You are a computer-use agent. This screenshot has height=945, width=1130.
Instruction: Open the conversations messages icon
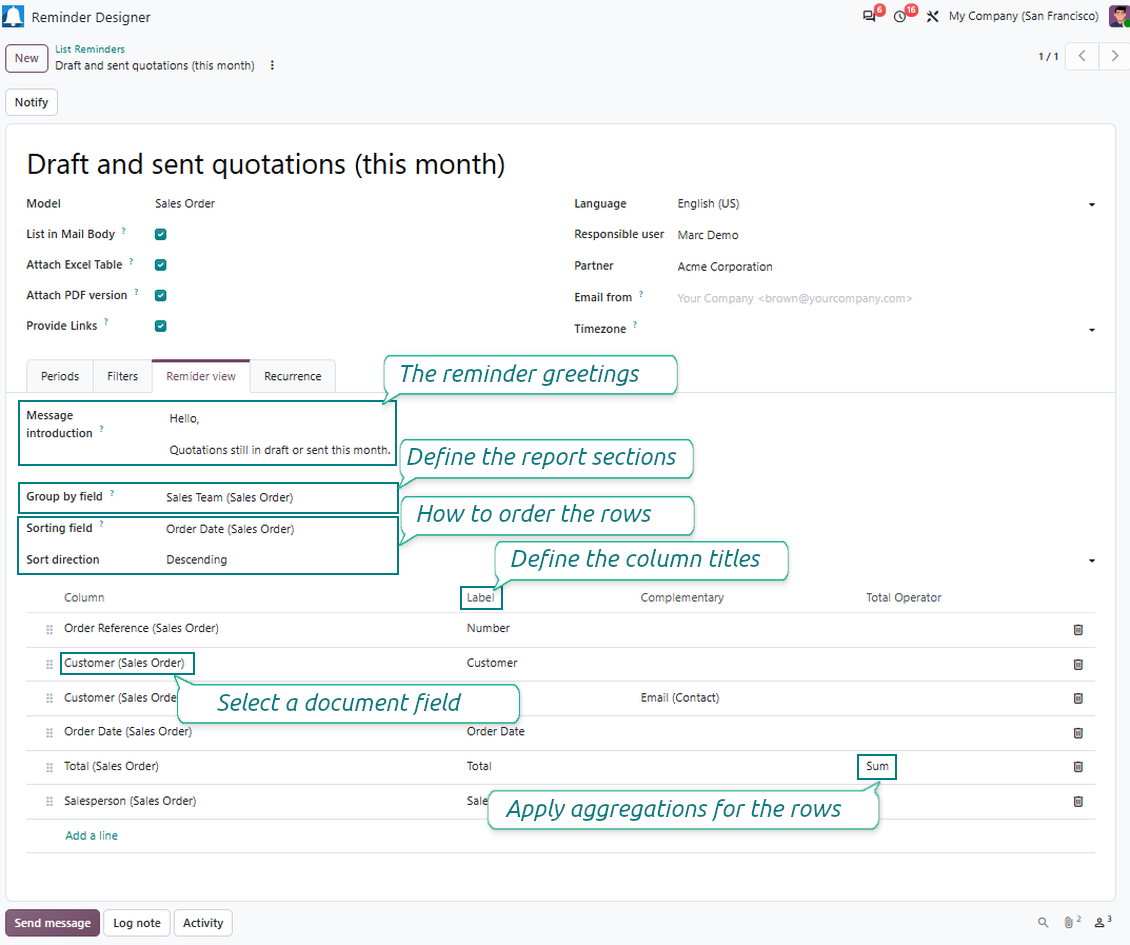click(869, 16)
